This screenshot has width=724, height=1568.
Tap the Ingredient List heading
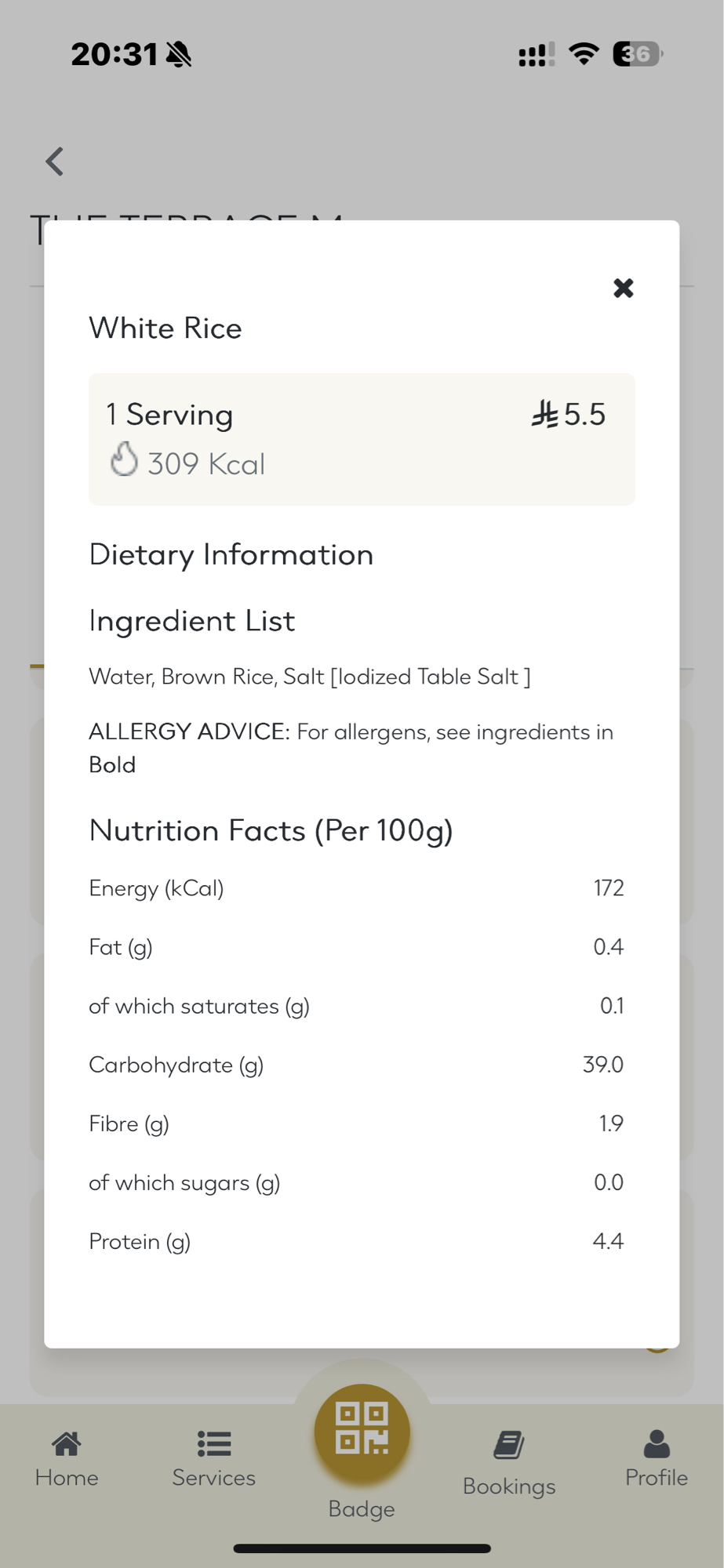191,621
